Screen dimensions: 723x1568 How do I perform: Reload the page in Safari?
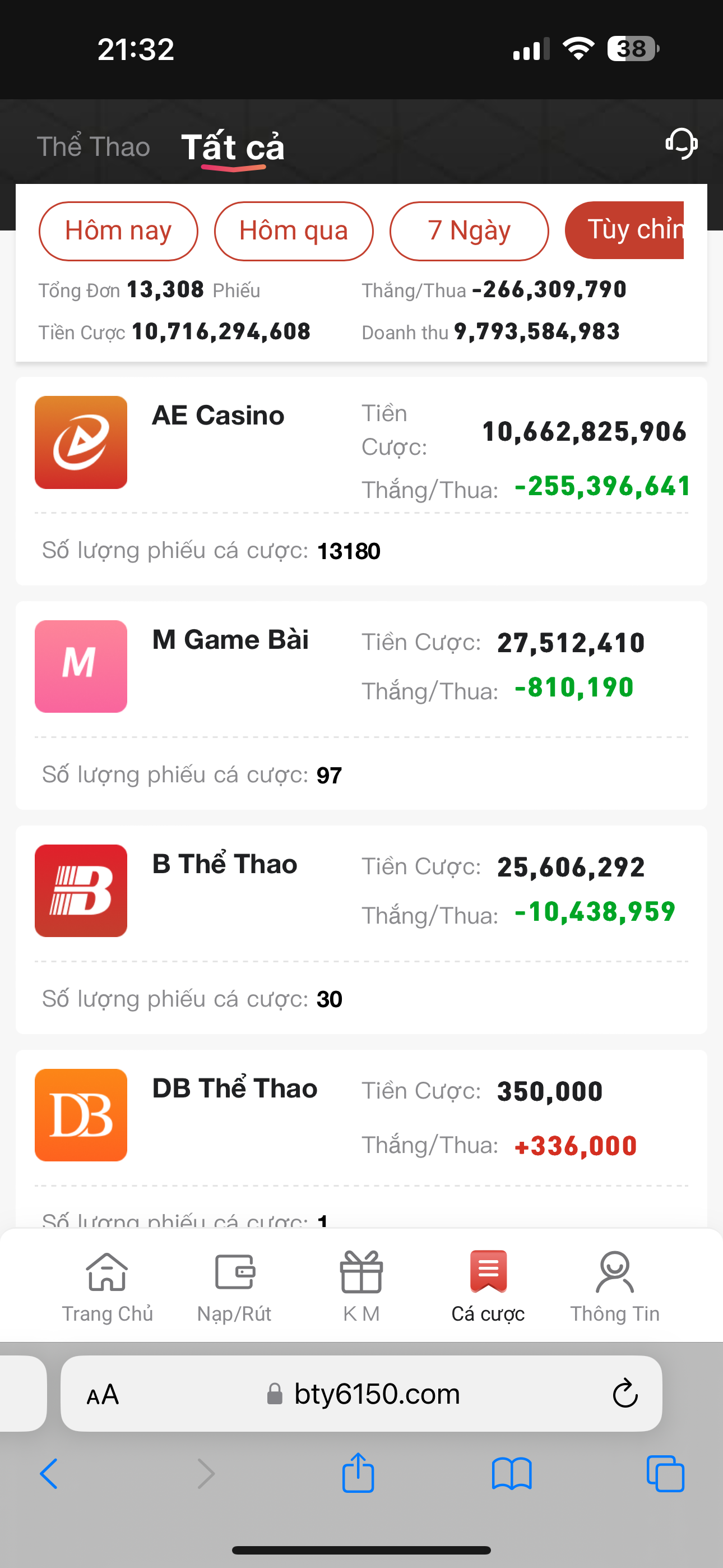tap(624, 1394)
